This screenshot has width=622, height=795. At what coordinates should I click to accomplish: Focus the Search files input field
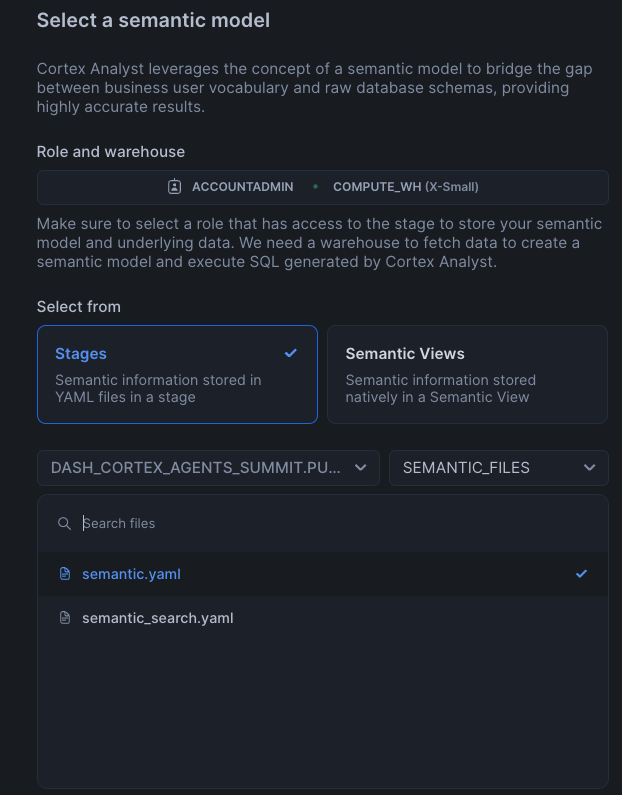click(335, 523)
